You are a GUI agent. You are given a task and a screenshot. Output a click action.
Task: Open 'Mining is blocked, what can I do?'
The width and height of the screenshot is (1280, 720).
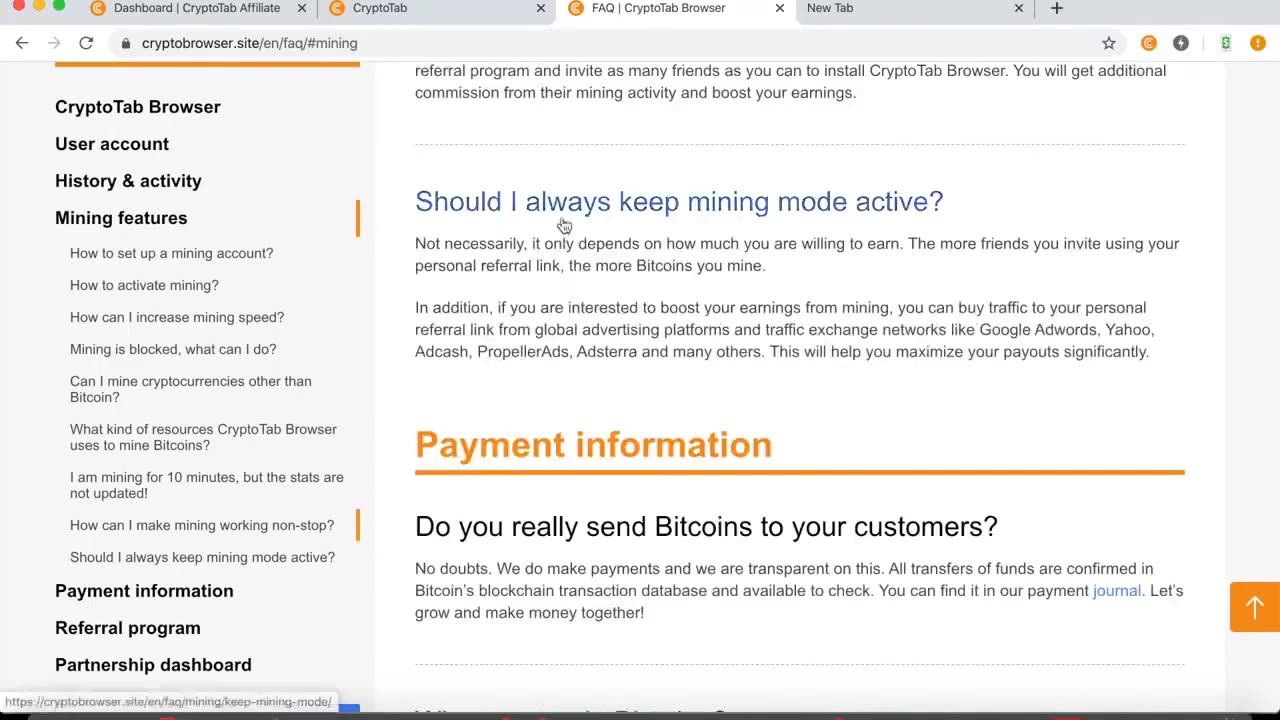(173, 349)
